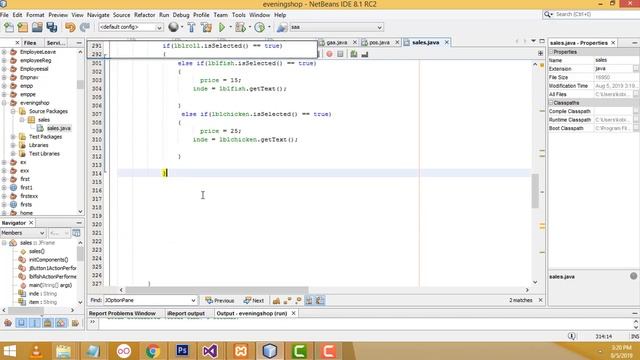Click the editor vertical scrollbar thumb
This screenshot has width=640, height=360.
click(x=535, y=191)
